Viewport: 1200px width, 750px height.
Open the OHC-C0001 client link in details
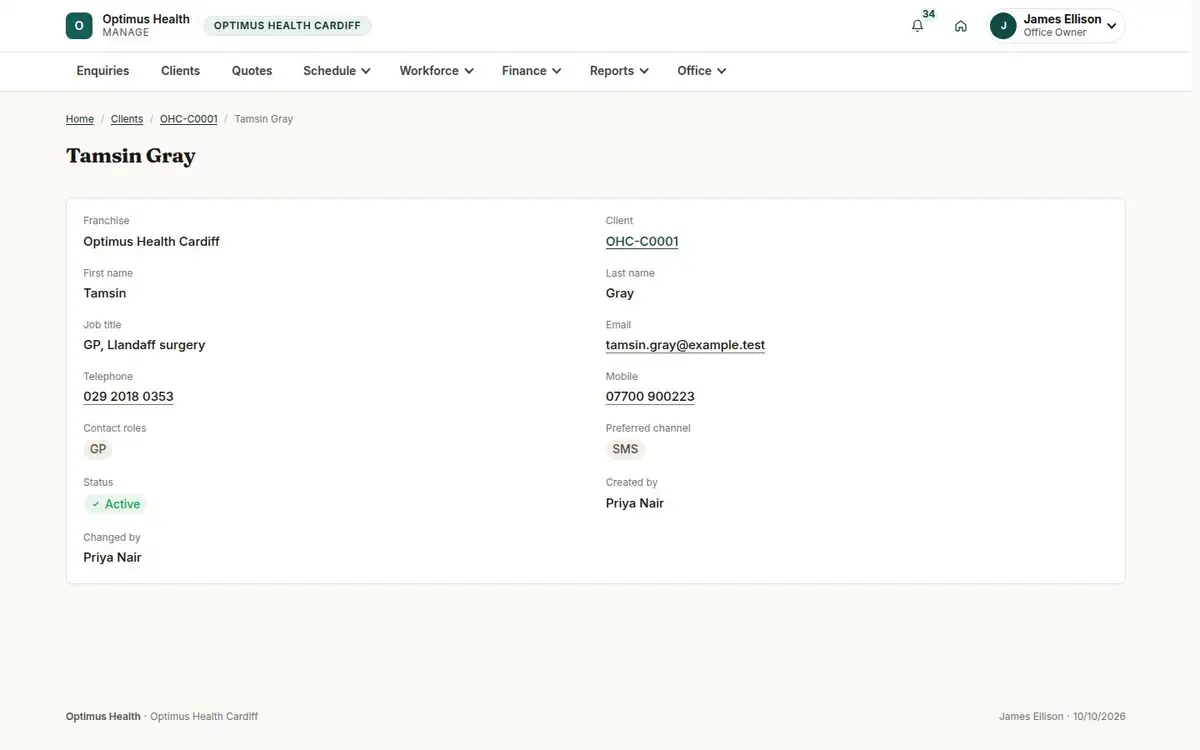[642, 241]
